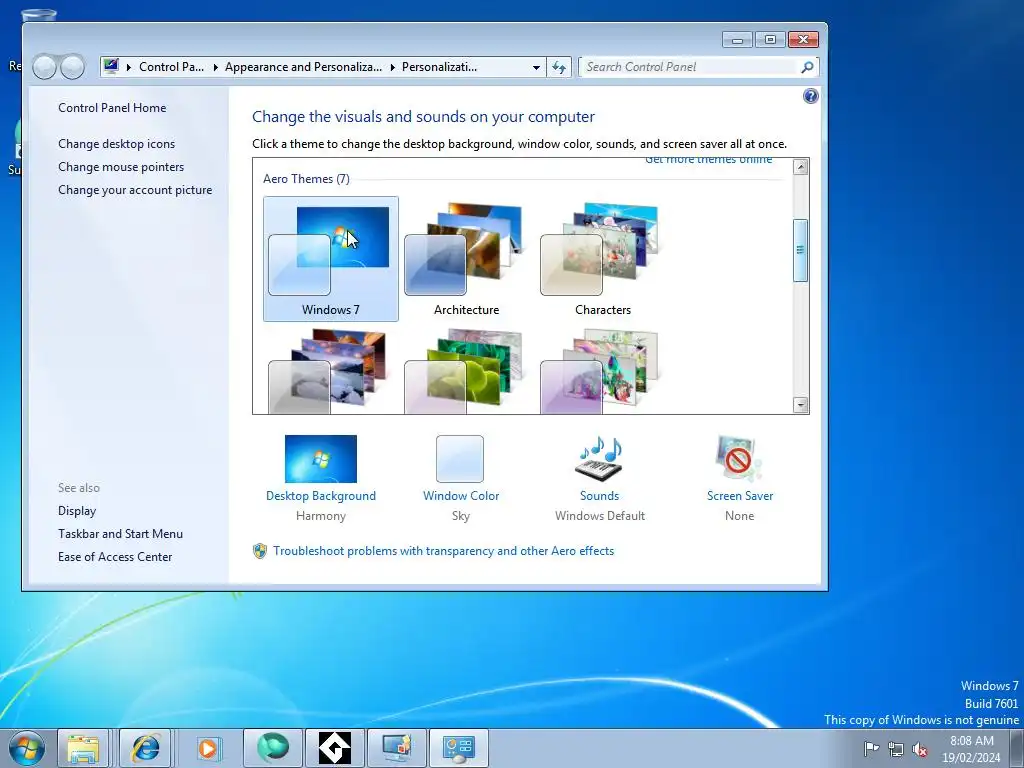Image resolution: width=1024 pixels, height=768 pixels.
Task: Launch Internet Explorer from the taskbar
Action: point(145,748)
